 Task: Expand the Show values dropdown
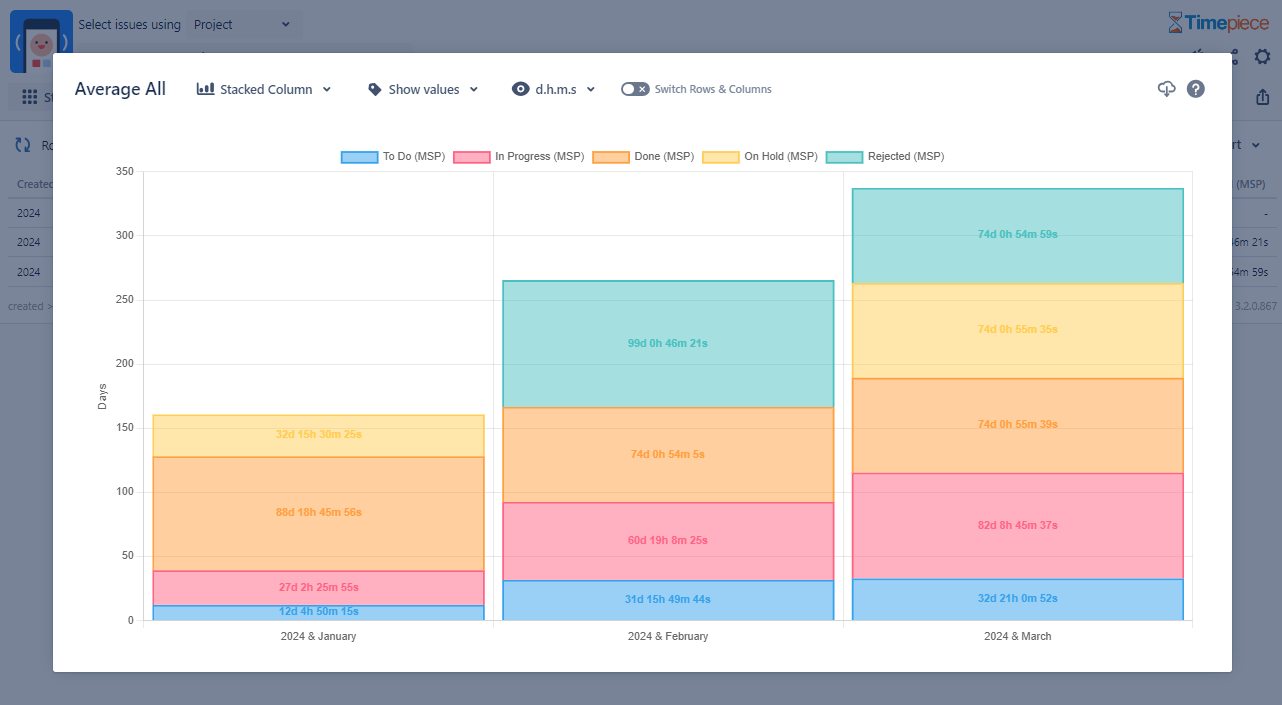tap(423, 89)
